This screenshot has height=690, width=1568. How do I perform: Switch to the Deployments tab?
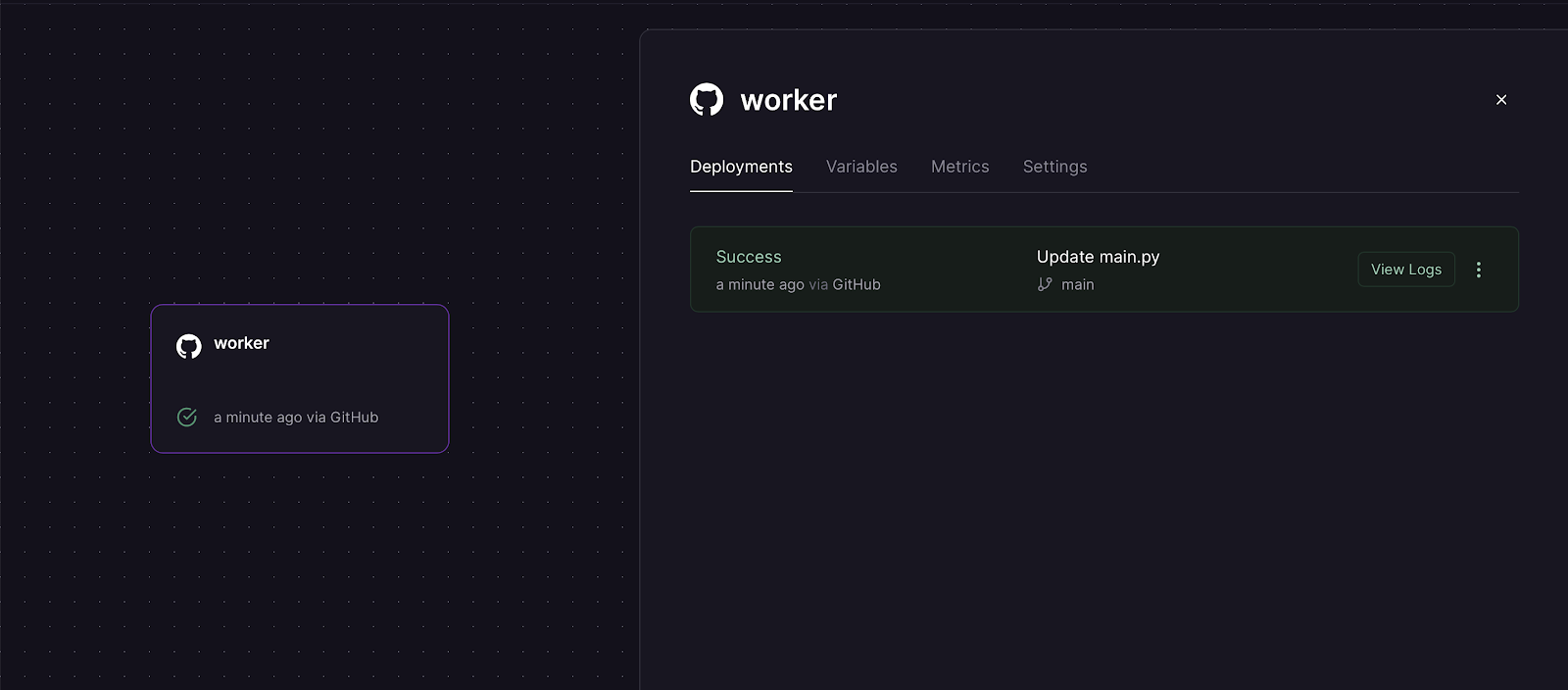tap(741, 167)
